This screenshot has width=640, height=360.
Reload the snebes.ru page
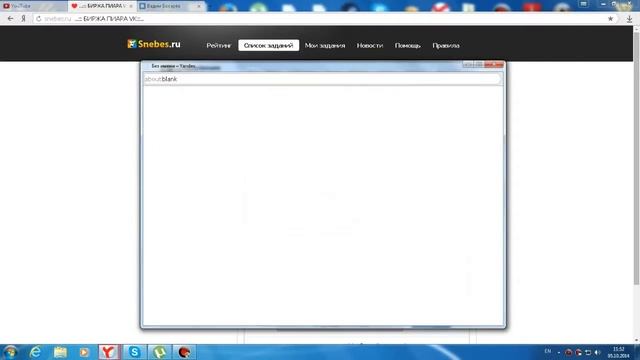tap(39, 19)
